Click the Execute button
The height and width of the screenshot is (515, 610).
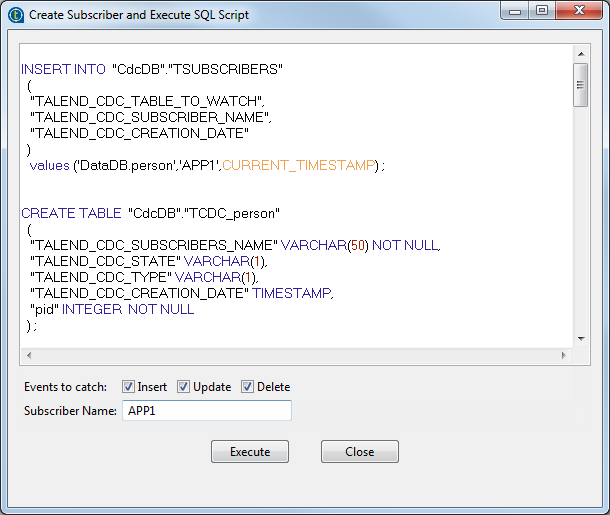(250, 452)
